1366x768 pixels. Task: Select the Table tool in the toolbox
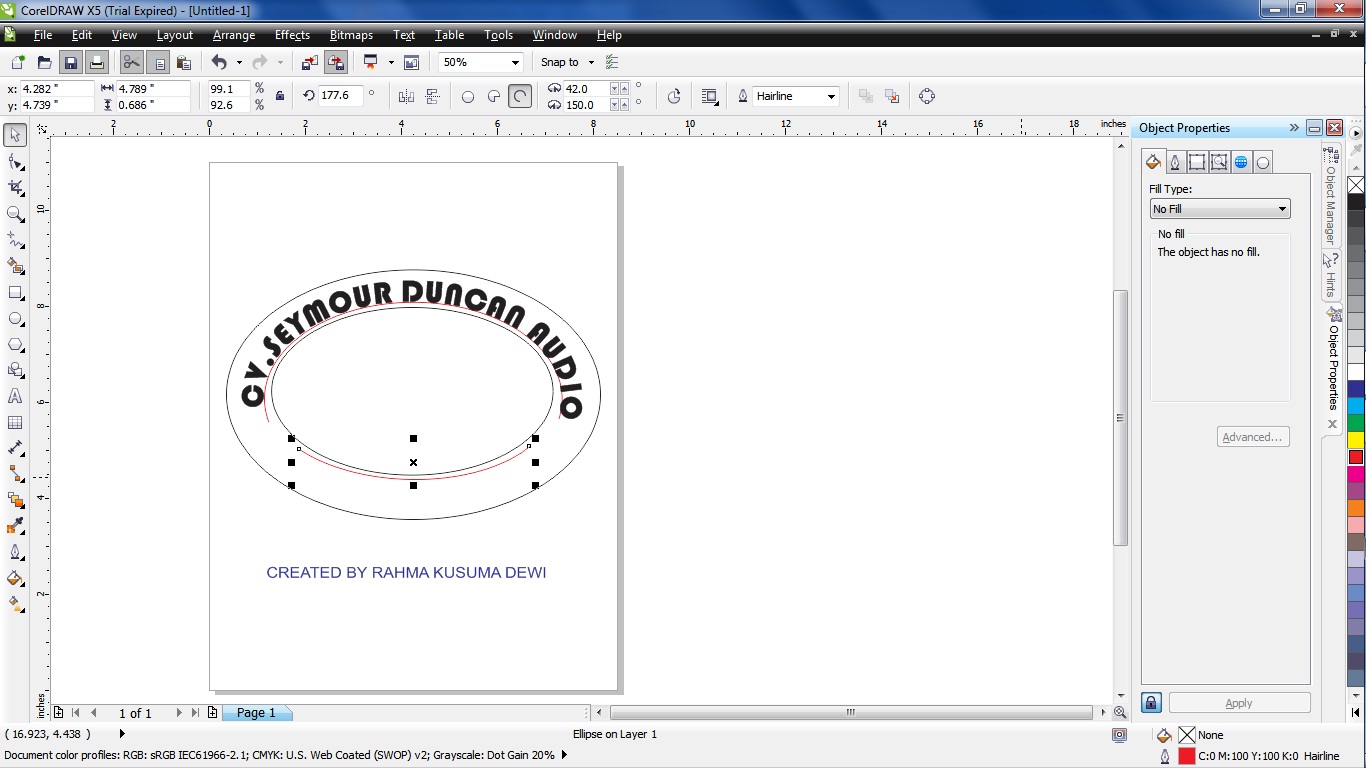coord(15,422)
